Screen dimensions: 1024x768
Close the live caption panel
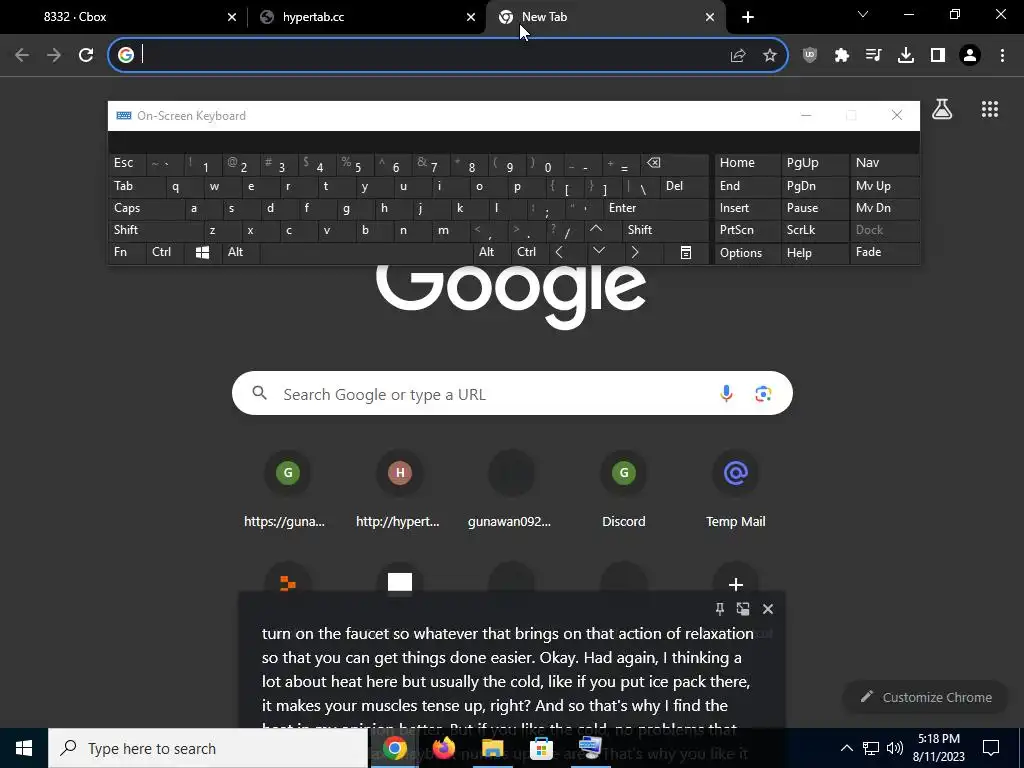pos(768,609)
